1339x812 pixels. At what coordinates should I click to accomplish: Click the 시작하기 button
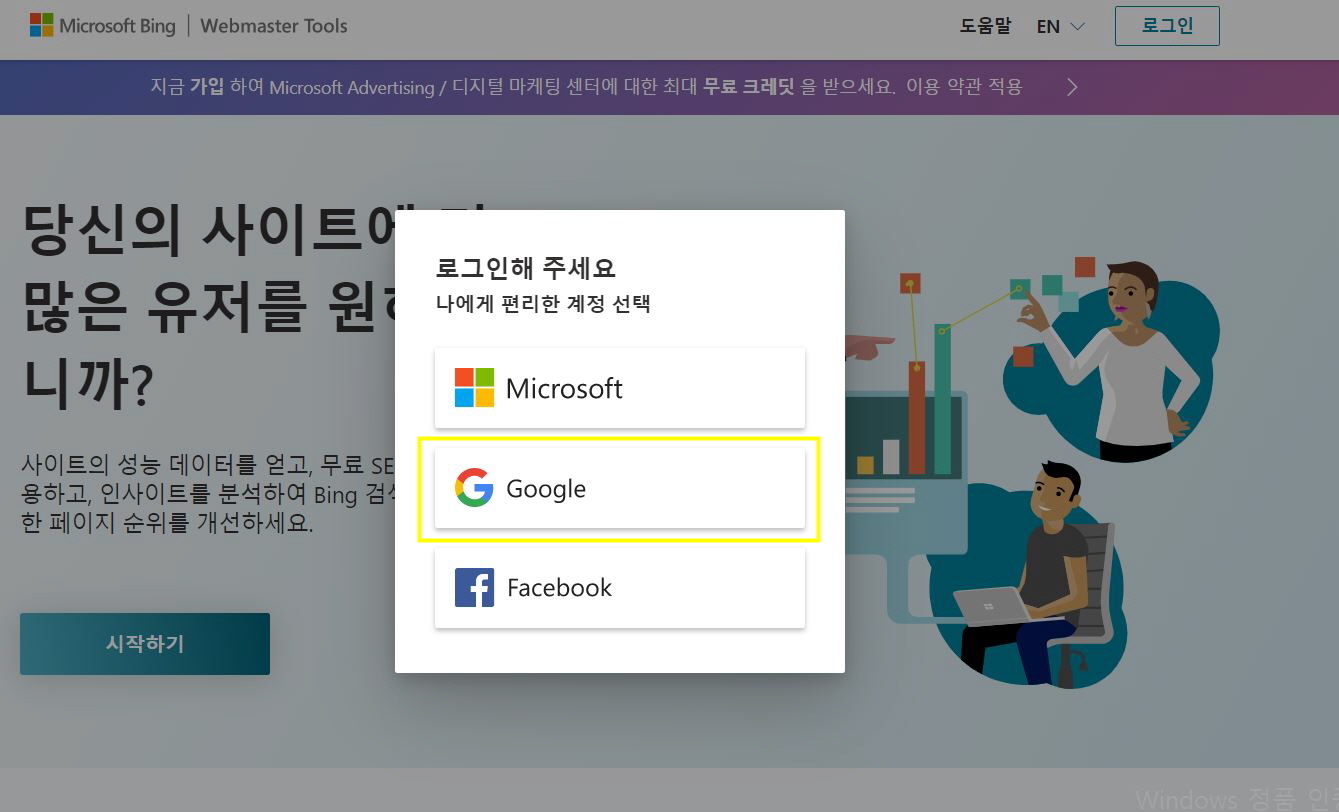(145, 644)
